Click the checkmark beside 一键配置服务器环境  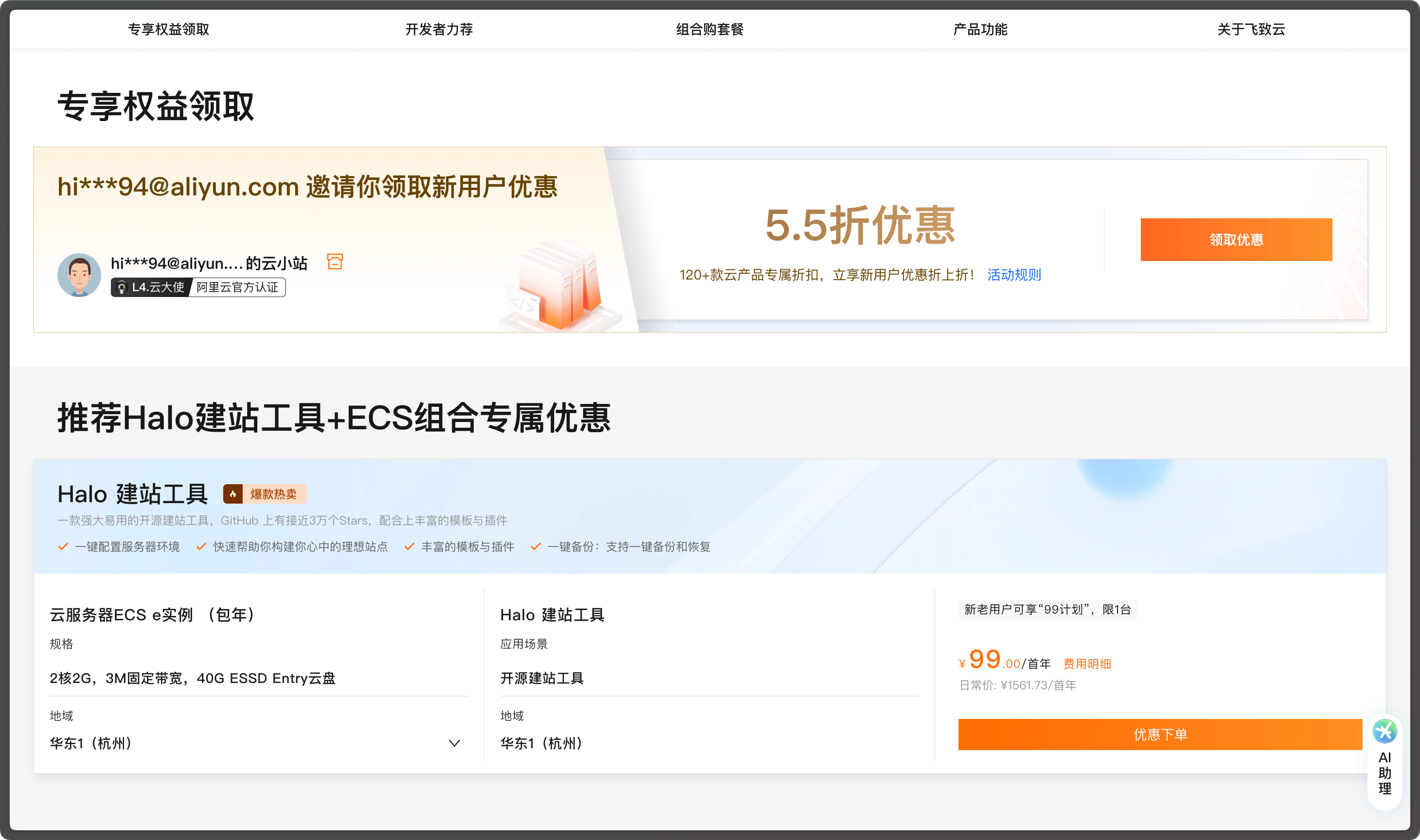coord(62,547)
